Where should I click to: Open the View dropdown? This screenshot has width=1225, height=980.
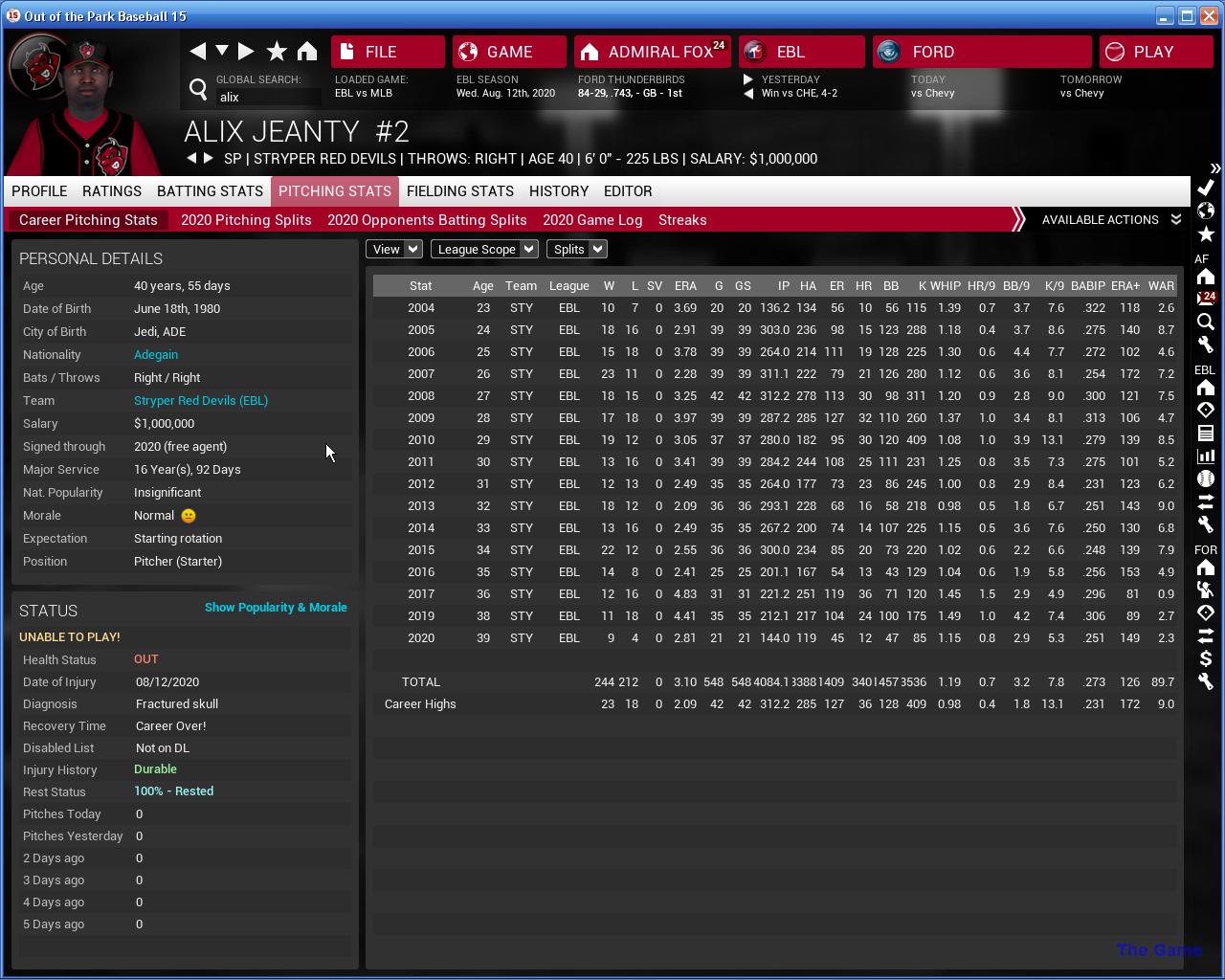pyautogui.click(x=393, y=249)
